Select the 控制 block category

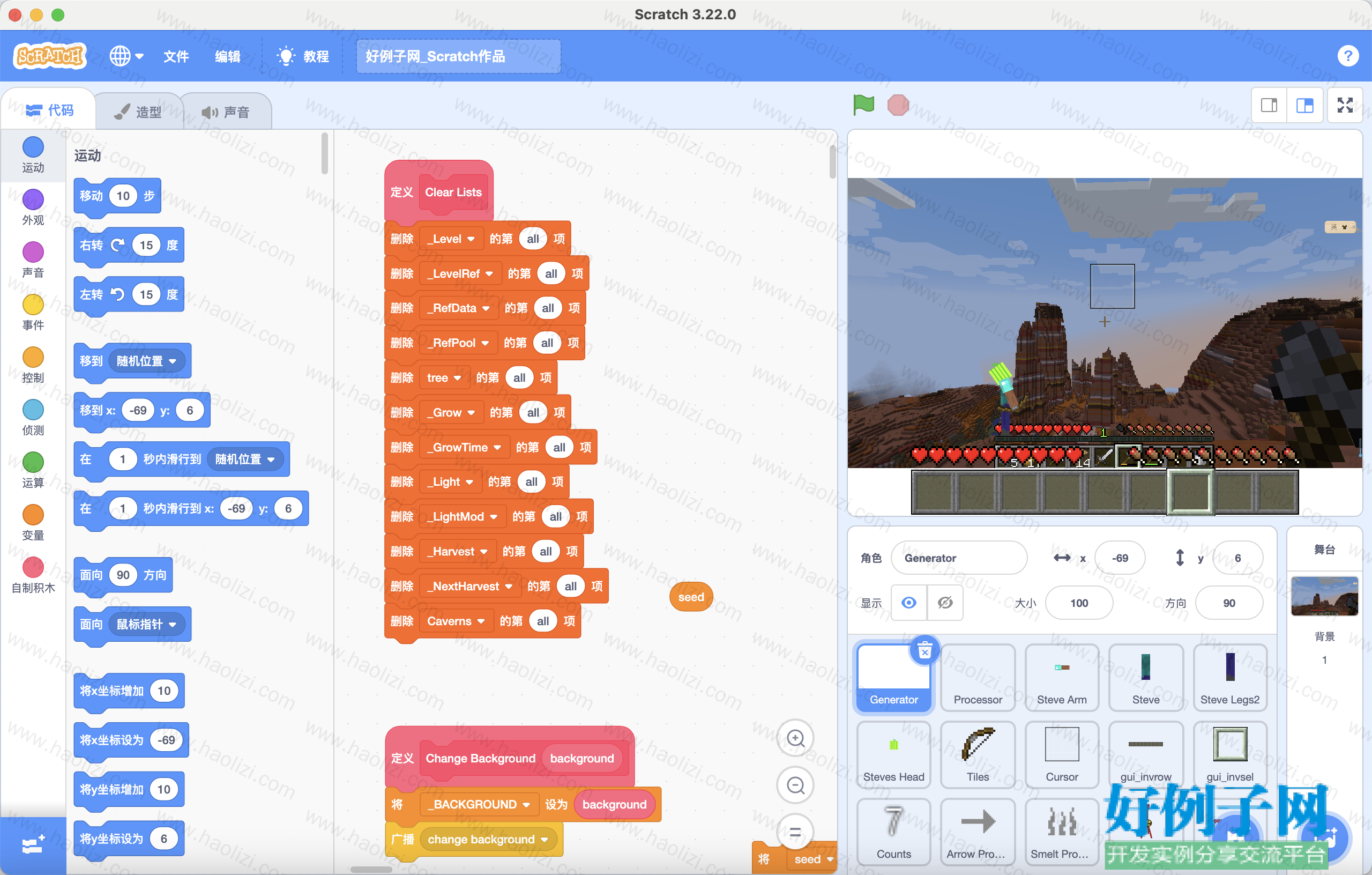click(x=33, y=365)
